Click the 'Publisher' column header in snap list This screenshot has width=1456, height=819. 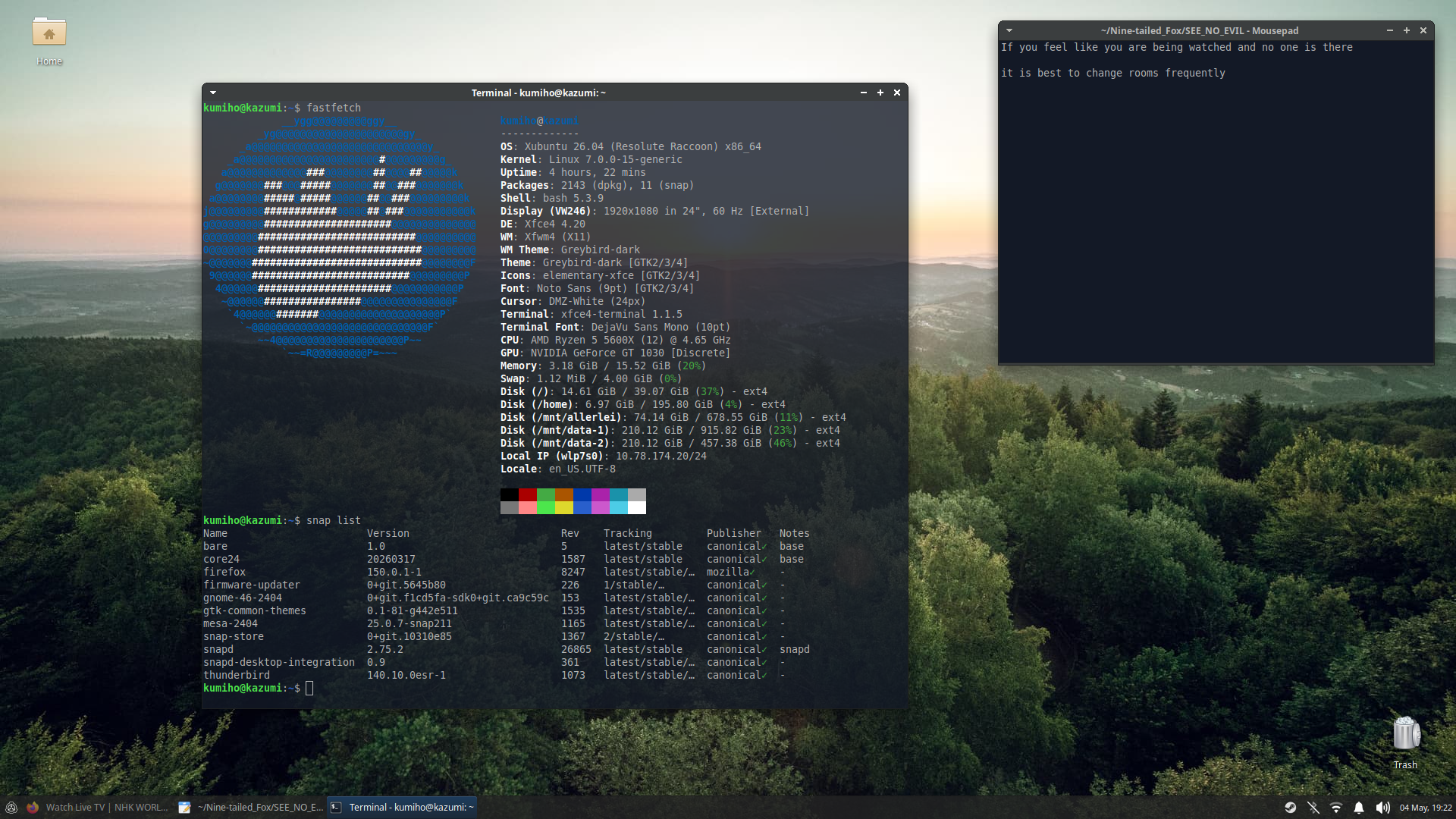(x=734, y=533)
